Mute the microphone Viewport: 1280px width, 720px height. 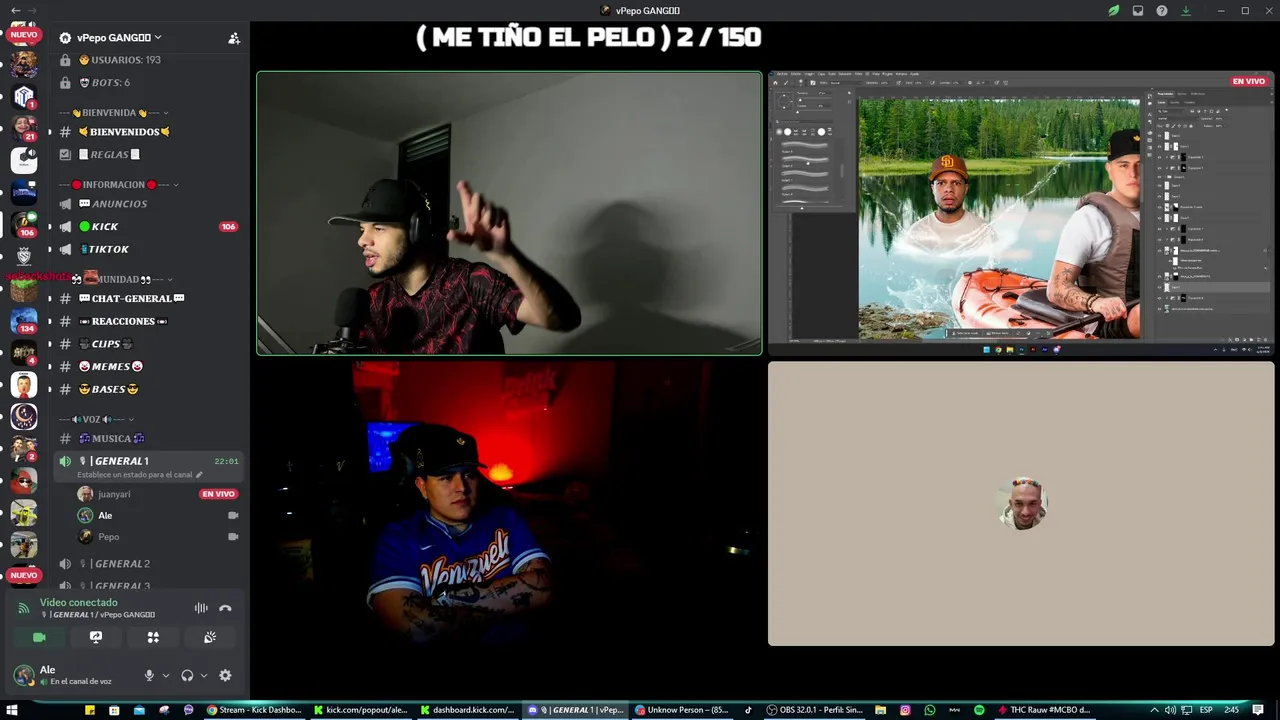tap(149, 675)
